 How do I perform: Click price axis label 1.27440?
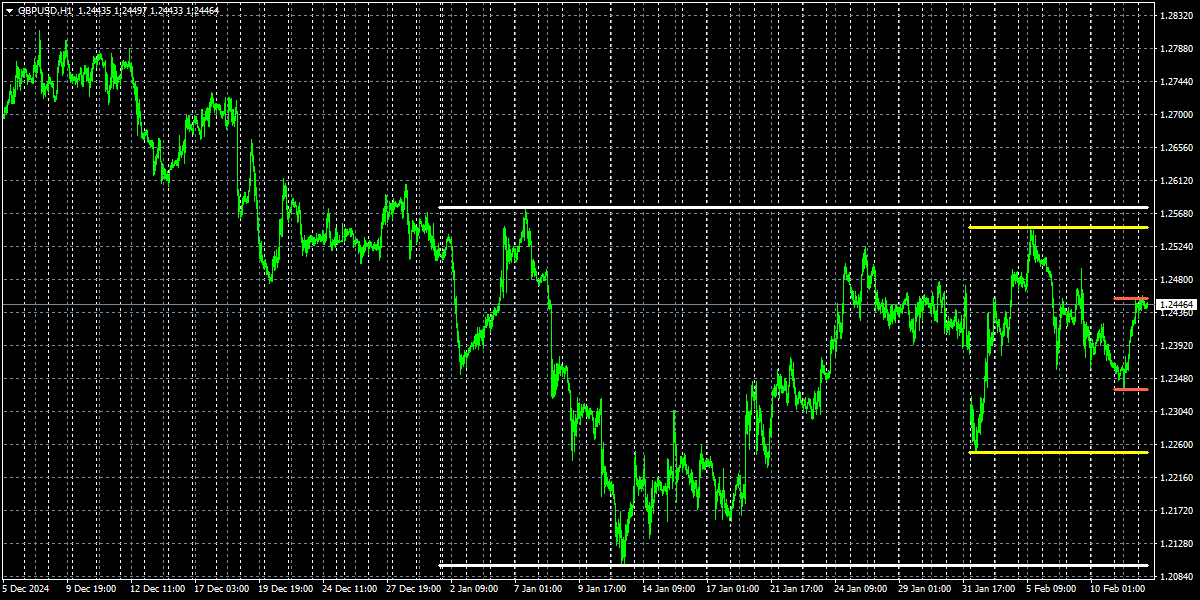(1176, 82)
